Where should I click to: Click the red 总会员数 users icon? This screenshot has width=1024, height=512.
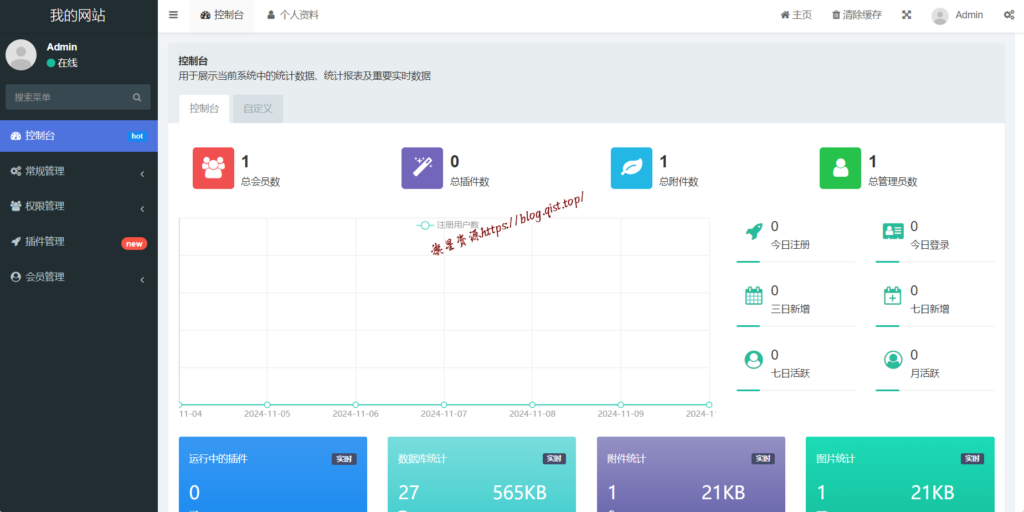pos(213,168)
